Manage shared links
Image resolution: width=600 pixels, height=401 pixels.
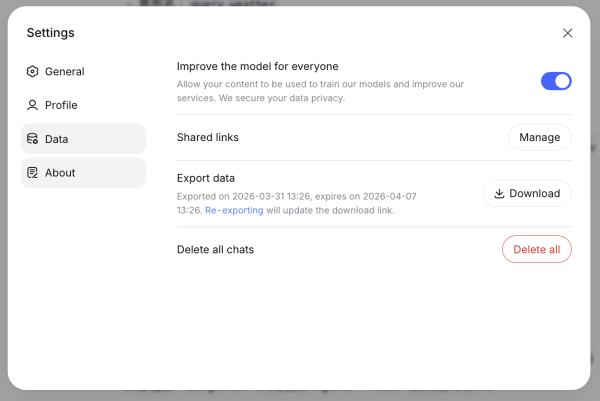click(x=539, y=137)
